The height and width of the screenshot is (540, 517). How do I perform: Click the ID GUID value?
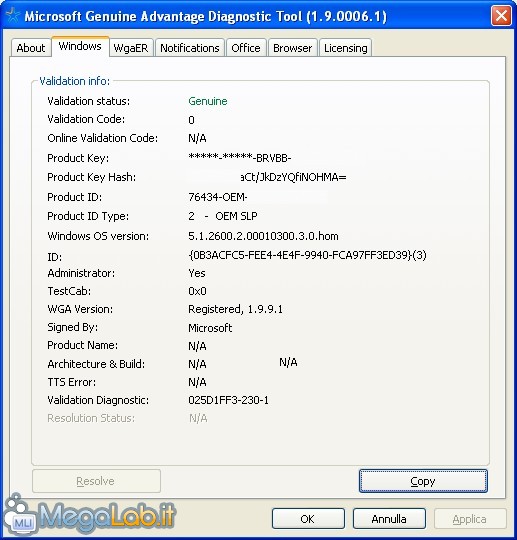tap(307, 255)
